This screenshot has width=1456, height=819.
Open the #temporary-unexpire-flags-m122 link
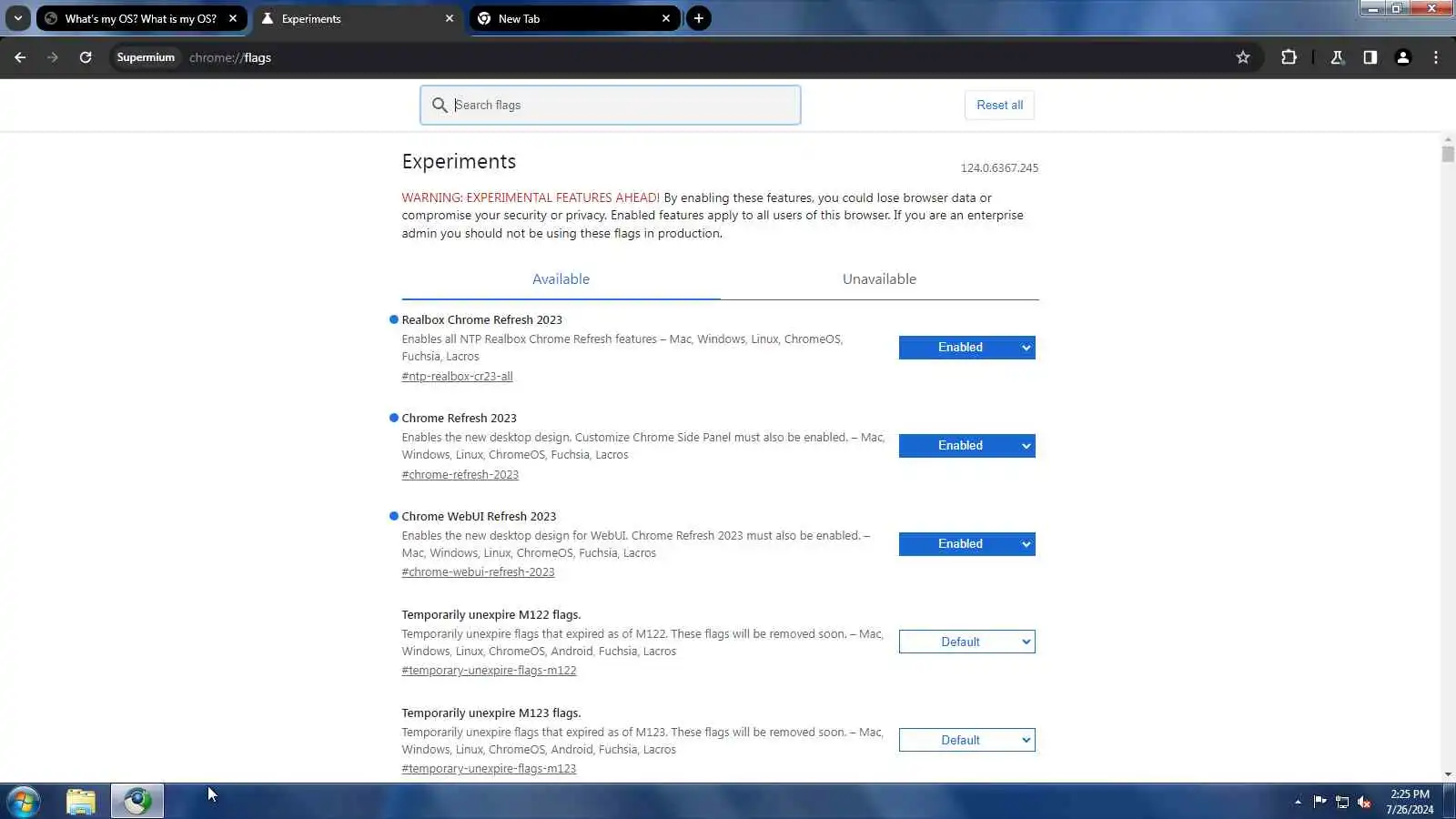coord(489,671)
